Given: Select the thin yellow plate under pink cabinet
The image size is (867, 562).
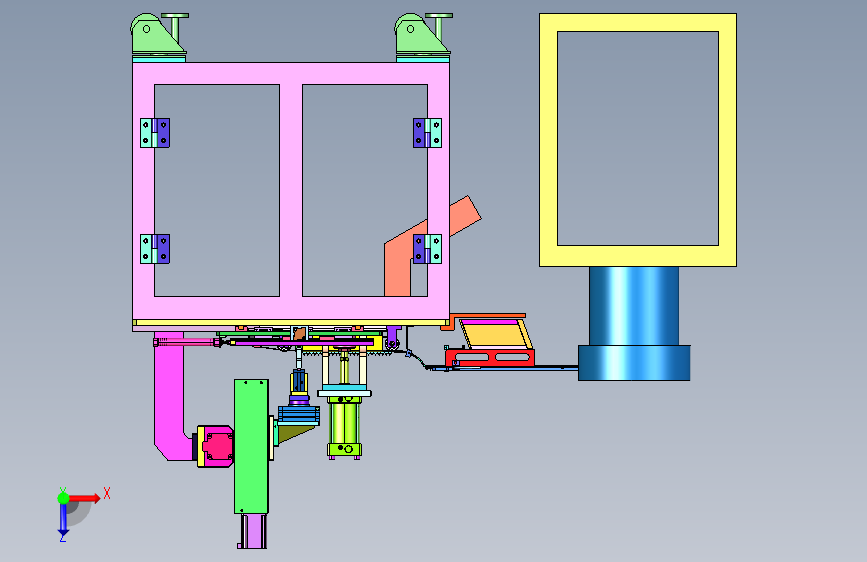Looking at the screenshot, I should pyautogui.click(x=291, y=322).
